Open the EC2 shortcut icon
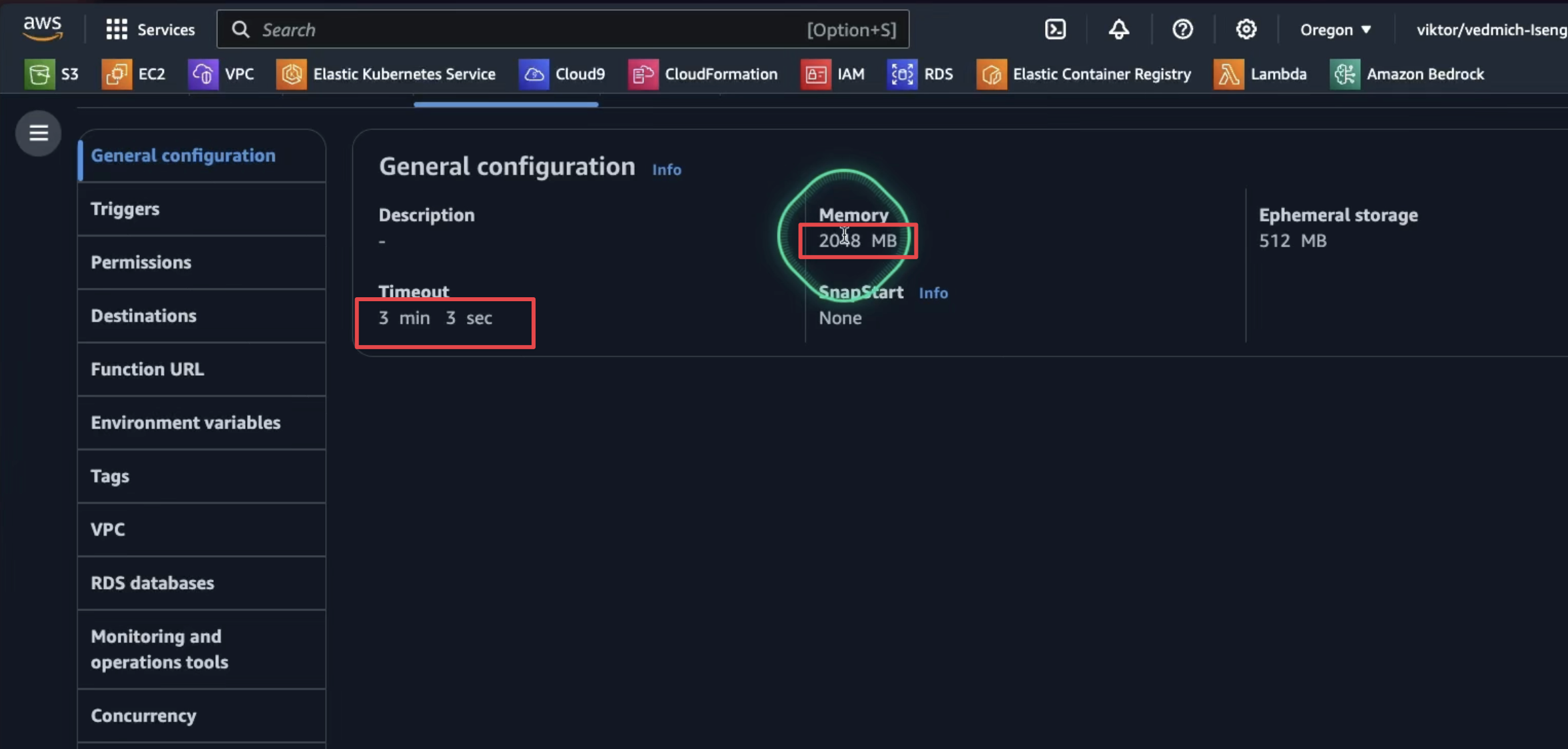This screenshot has height=749, width=1568. [116, 74]
